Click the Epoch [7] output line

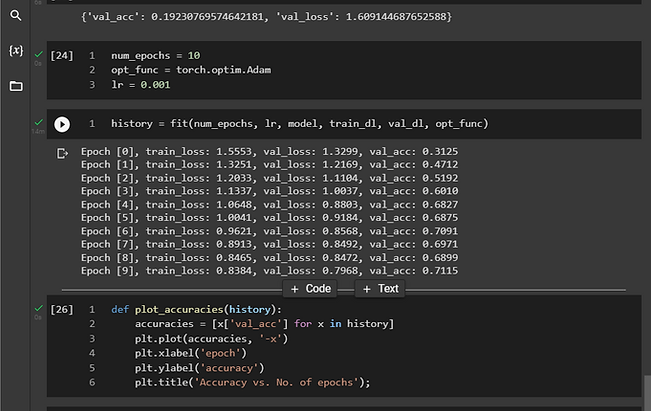[x=269, y=245]
